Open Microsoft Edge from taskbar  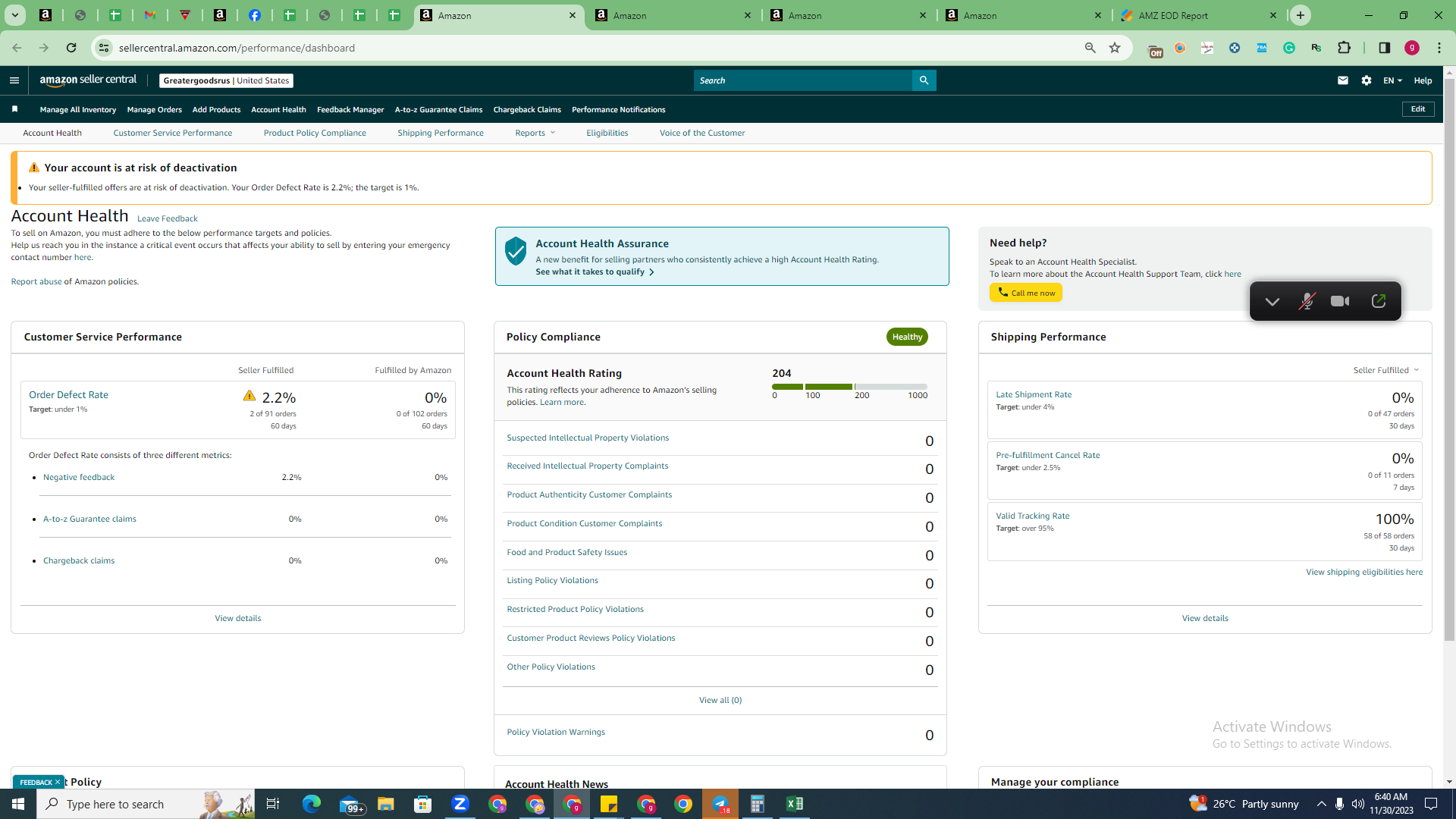pos(311,804)
